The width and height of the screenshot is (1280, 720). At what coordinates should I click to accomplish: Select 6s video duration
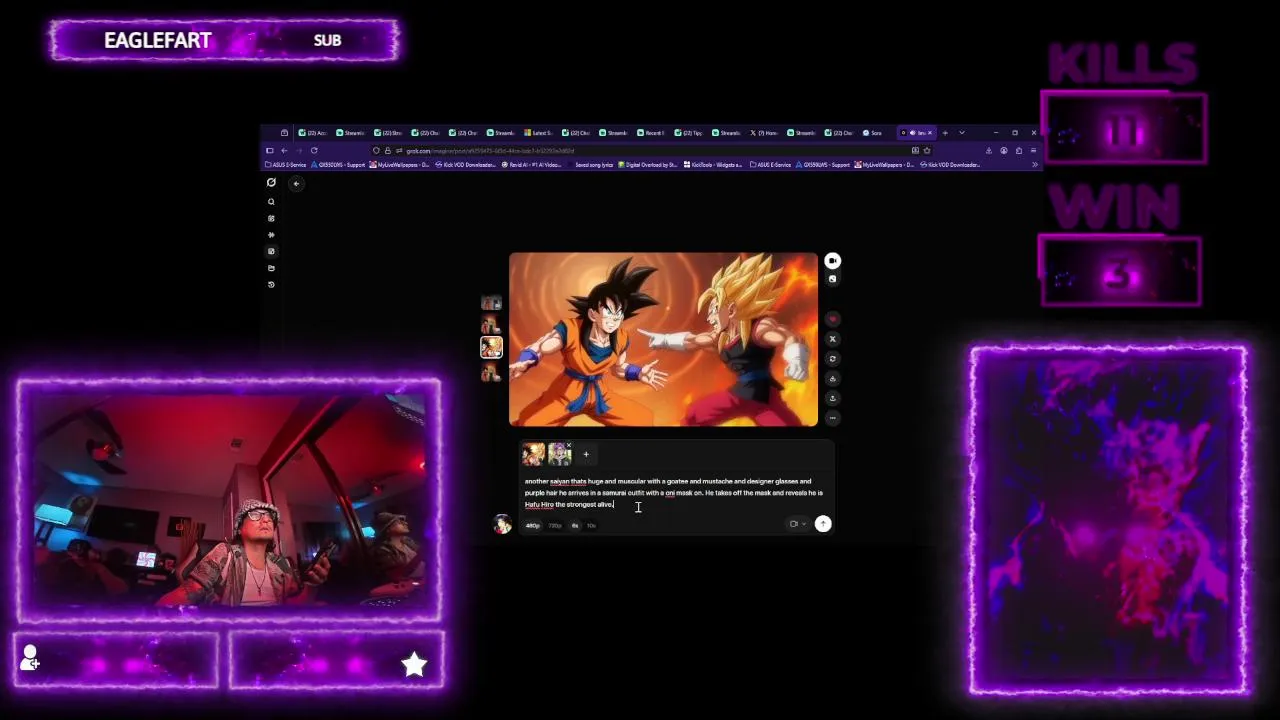[575, 525]
